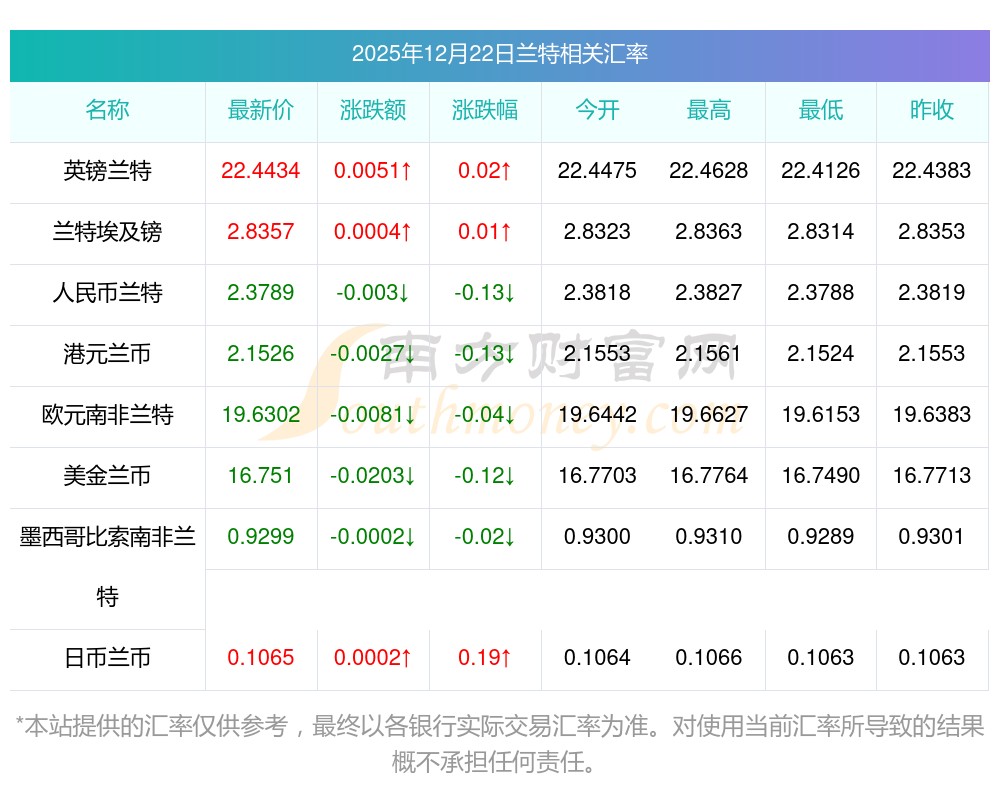The image size is (1000, 793).
Task: Select low value 19.6153
Action: [820, 415]
